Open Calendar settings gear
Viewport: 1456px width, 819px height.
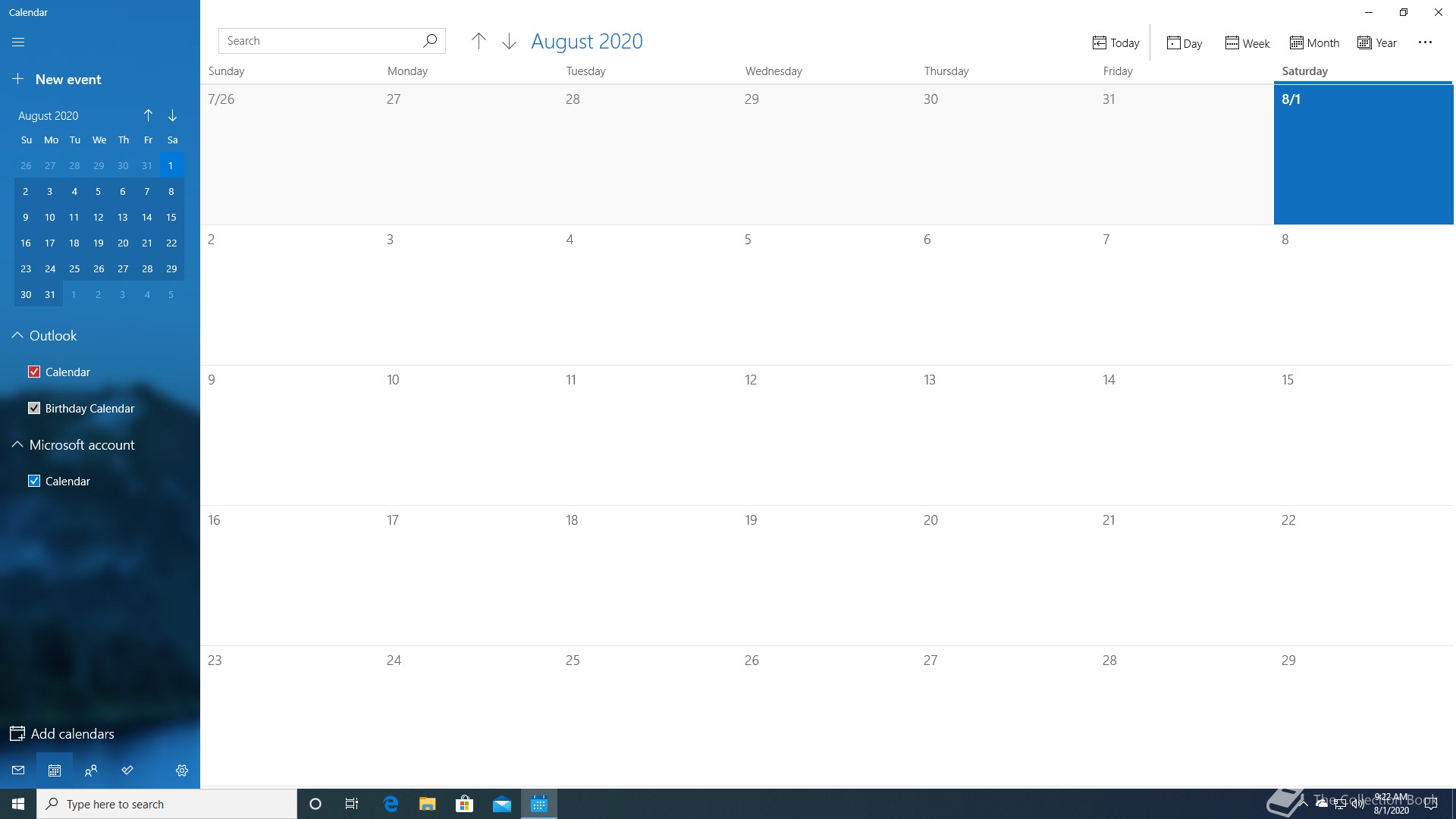pyautogui.click(x=182, y=770)
